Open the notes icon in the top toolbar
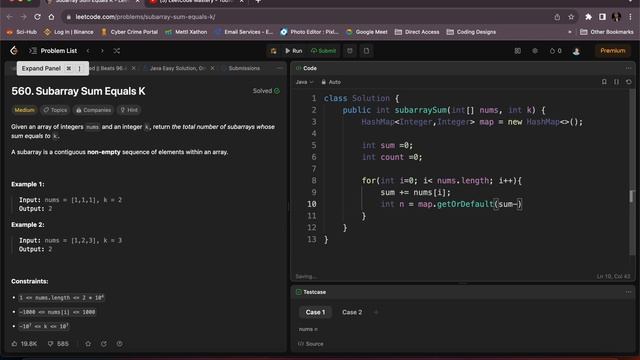 pyautogui.click(x=367, y=51)
